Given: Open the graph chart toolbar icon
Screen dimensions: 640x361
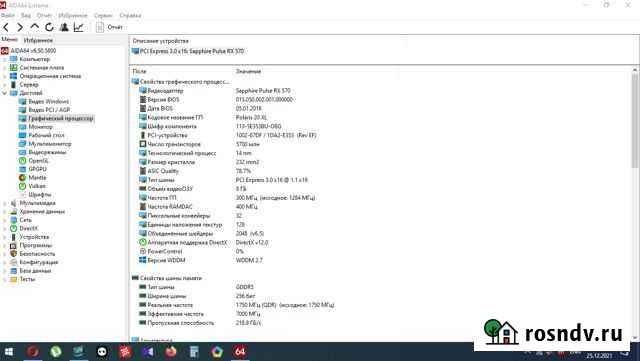Looking at the screenshot, I should 78,27.
